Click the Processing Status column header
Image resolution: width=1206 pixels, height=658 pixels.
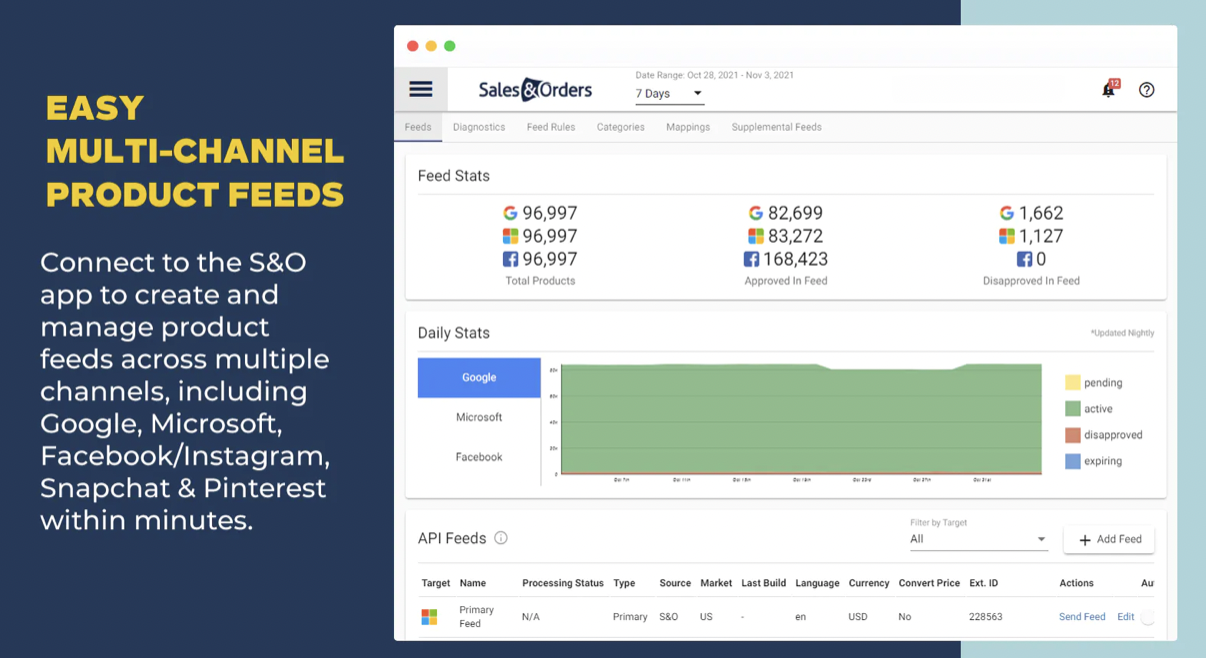point(563,583)
